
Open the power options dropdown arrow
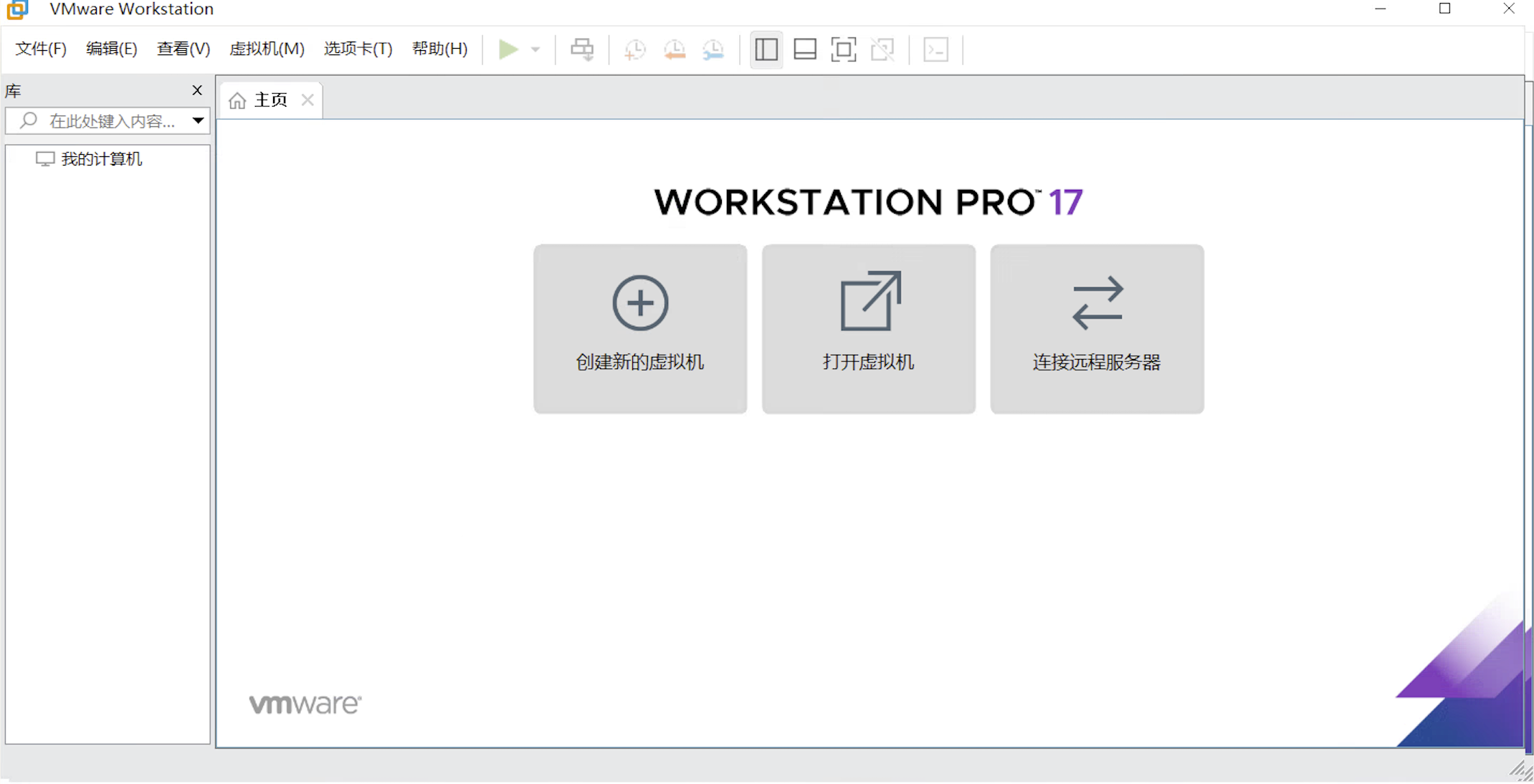pyautogui.click(x=535, y=49)
